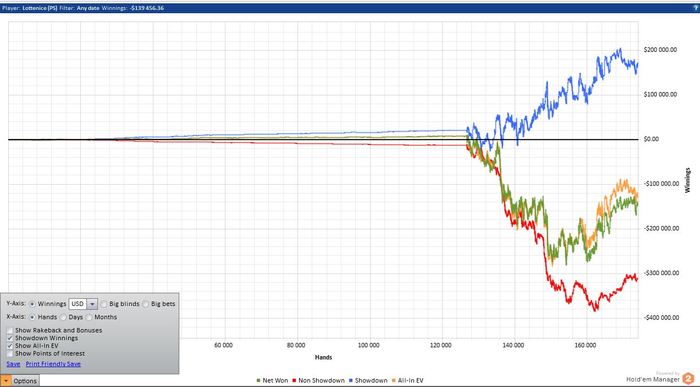
Task: Select the Hands X-Axis radio button
Action: coord(33,317)
